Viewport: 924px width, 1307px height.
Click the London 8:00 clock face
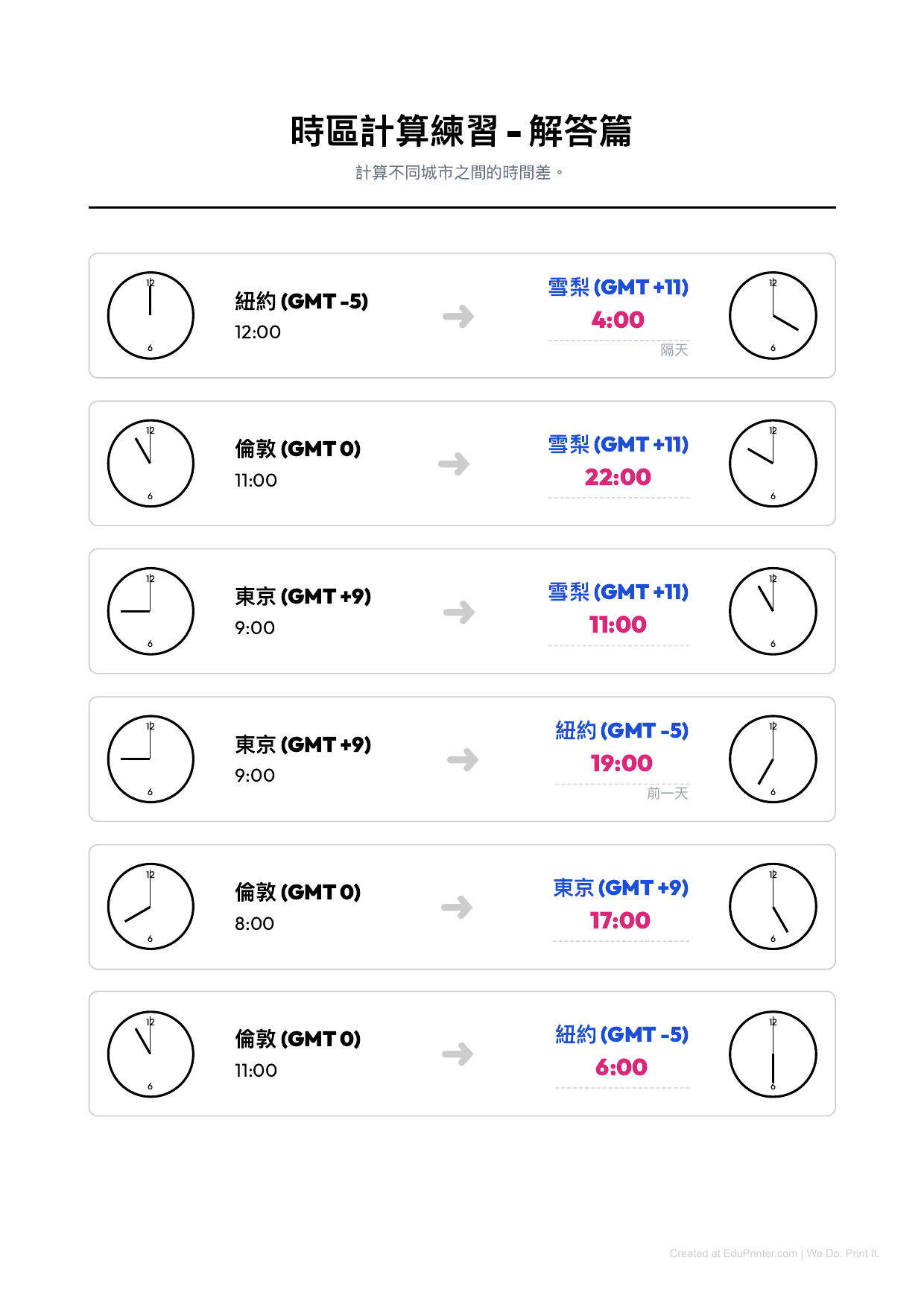(x=151, y=906)
